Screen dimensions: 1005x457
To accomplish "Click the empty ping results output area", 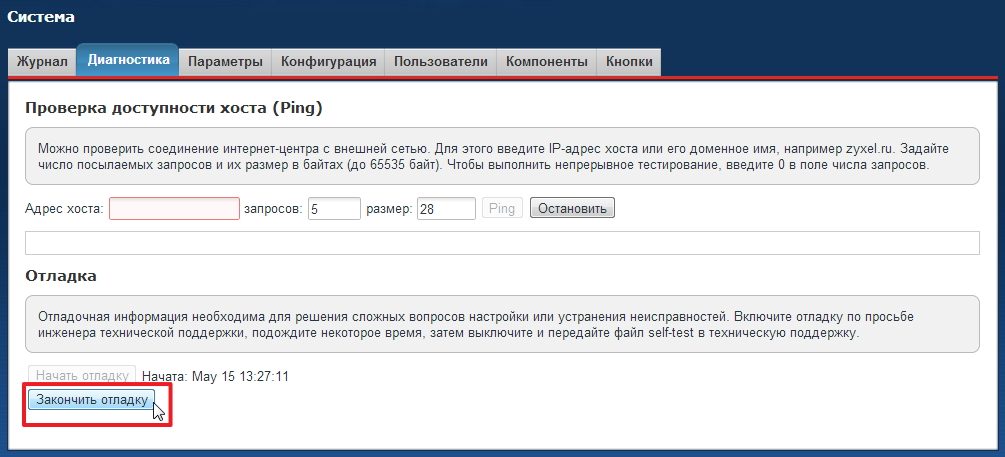I will pos(502,243).
